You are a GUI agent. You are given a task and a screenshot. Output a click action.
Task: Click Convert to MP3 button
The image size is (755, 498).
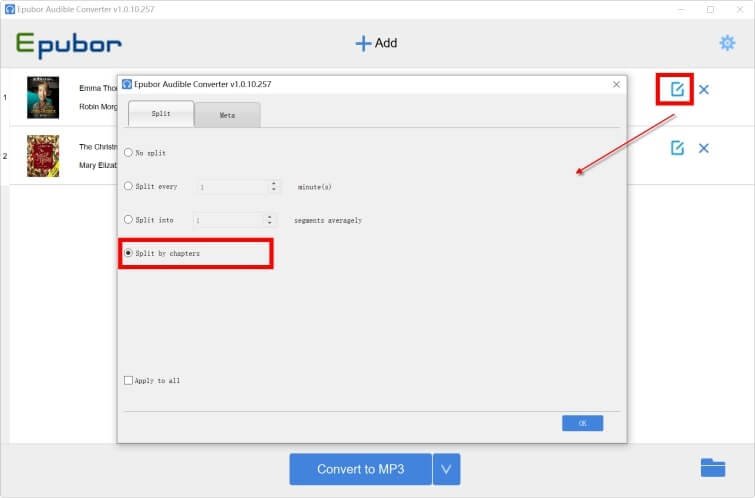[360, 469]
